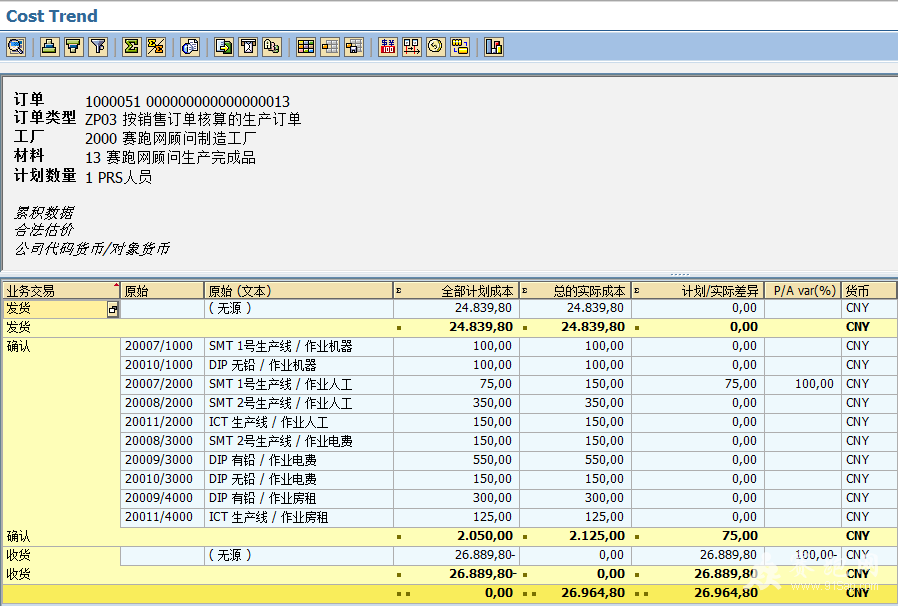Viewport: 898px width, 606px height.
Task: Click the red currency 100 icon
Action: pos(388,46)
